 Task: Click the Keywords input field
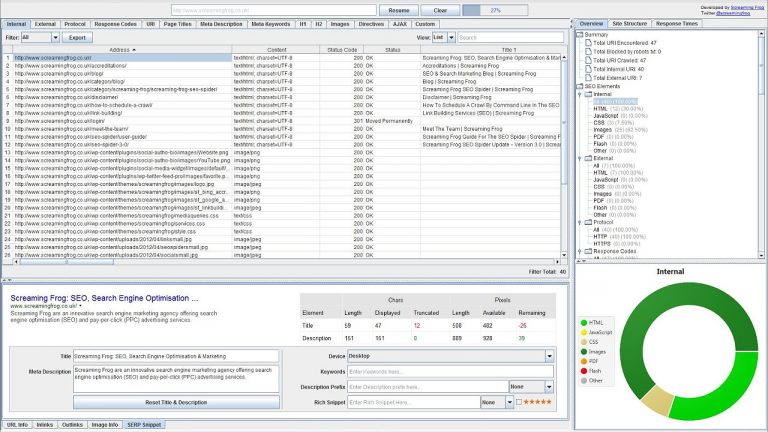pyautogui.click(x=450, y=372)
